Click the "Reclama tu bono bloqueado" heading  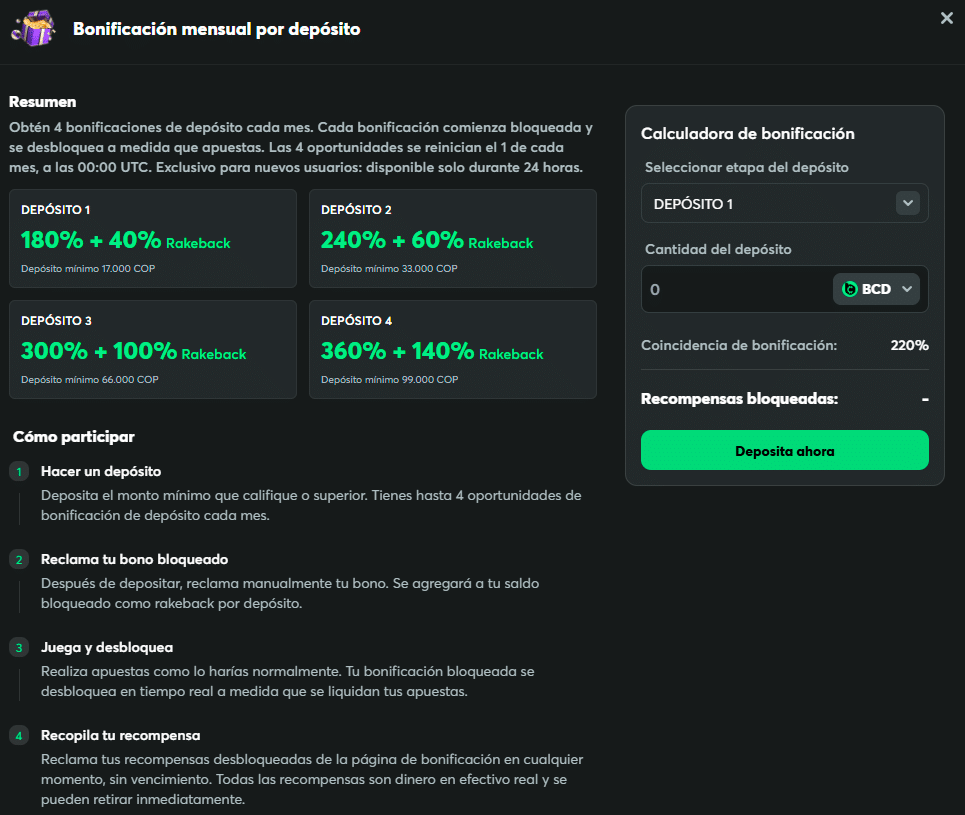click(x=134, y=560)
